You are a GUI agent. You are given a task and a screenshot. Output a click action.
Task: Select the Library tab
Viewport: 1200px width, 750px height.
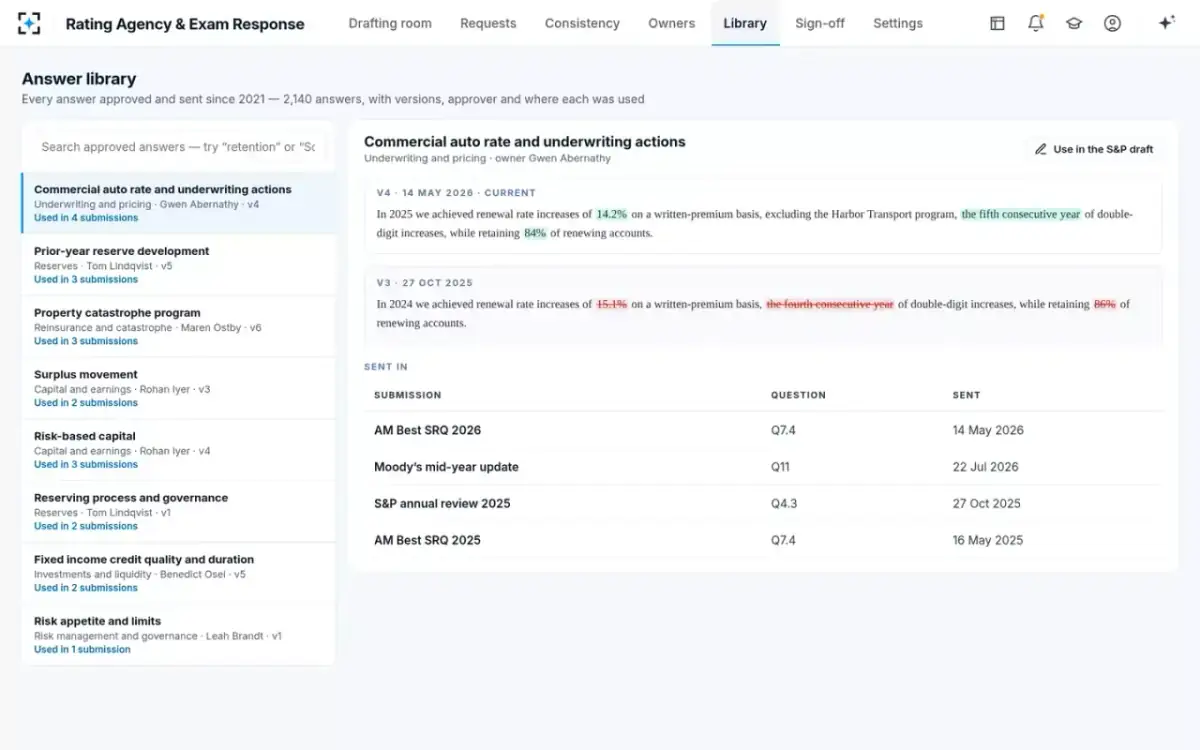point(745,23)
